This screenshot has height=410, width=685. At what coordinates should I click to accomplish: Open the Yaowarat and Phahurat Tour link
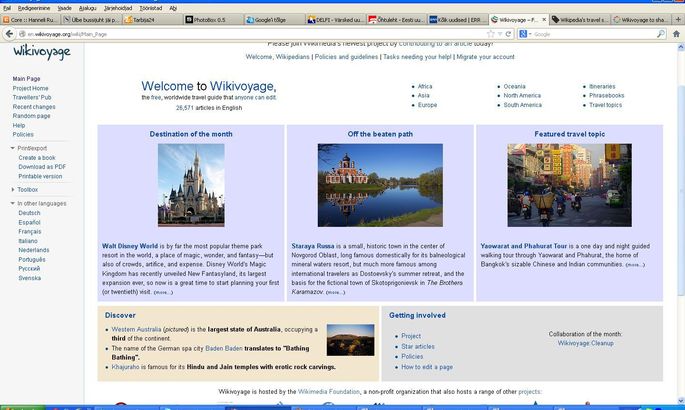(523, 246)
